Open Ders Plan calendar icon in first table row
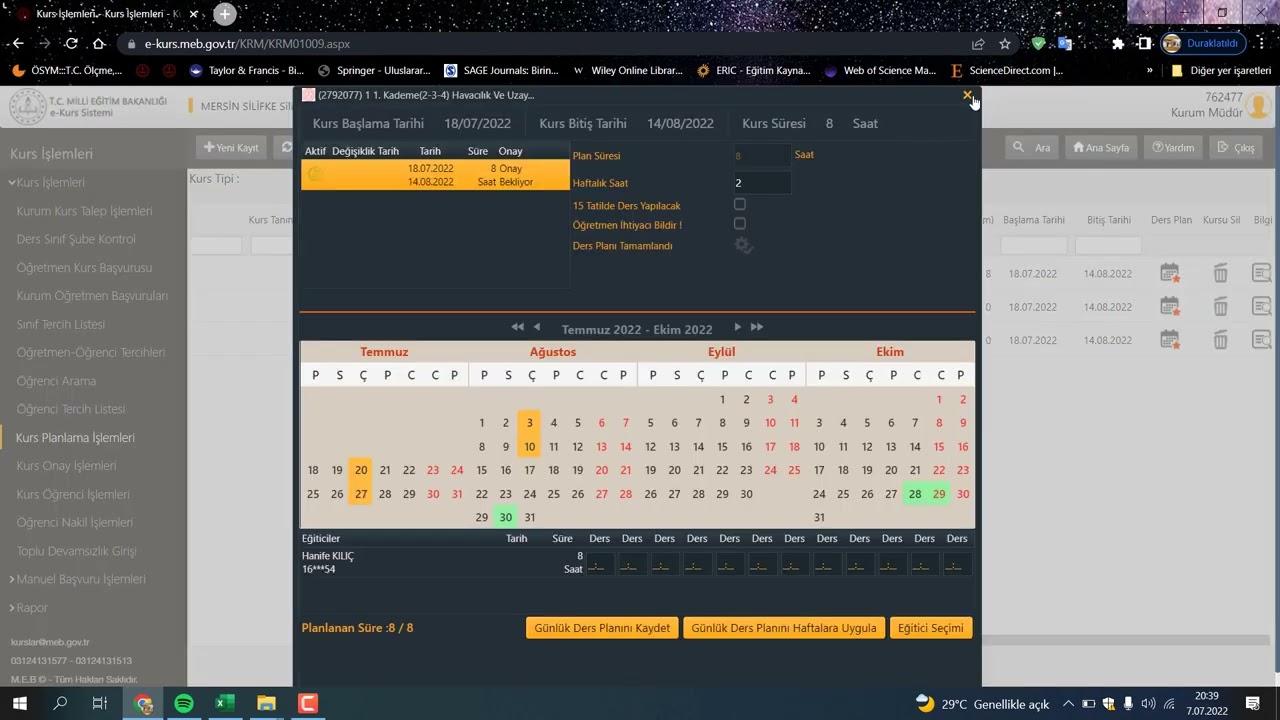This screenshot has height=720, width=1280. click(1169, 273)
